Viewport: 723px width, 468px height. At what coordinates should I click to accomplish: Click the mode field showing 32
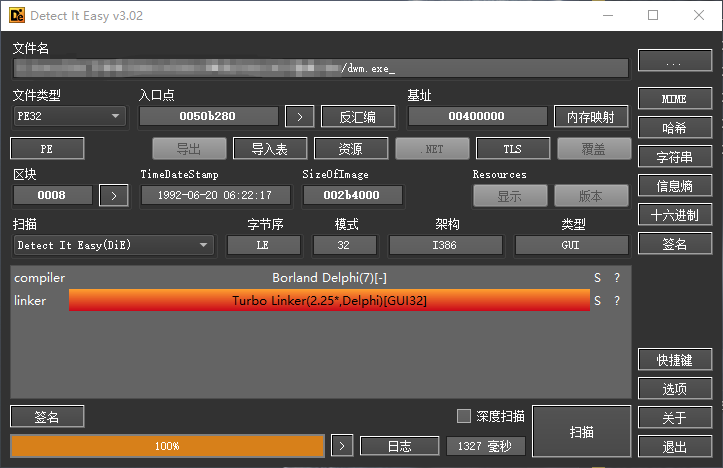pos(344,245)
